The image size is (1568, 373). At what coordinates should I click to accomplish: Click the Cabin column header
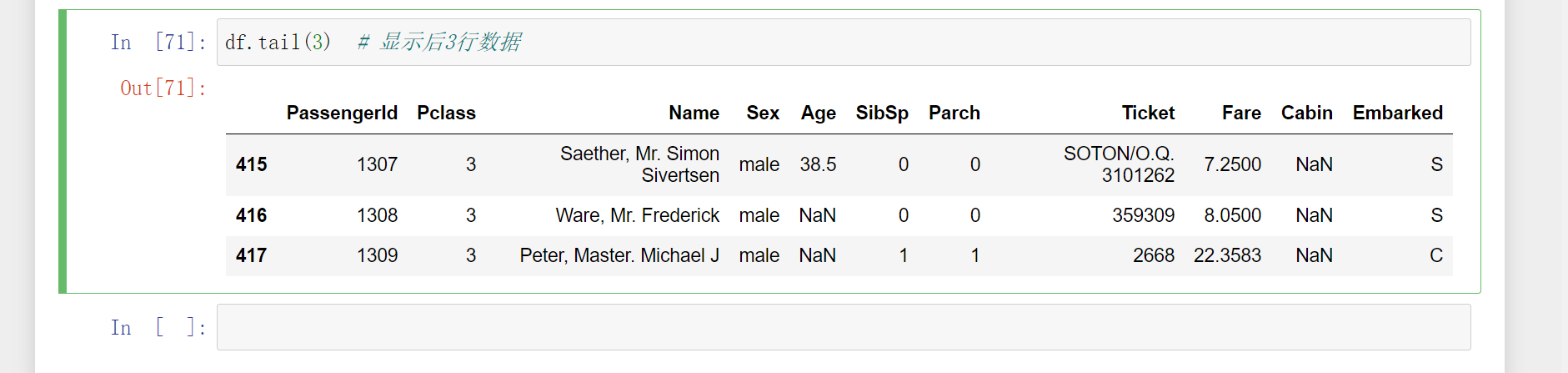(1306, 113)
